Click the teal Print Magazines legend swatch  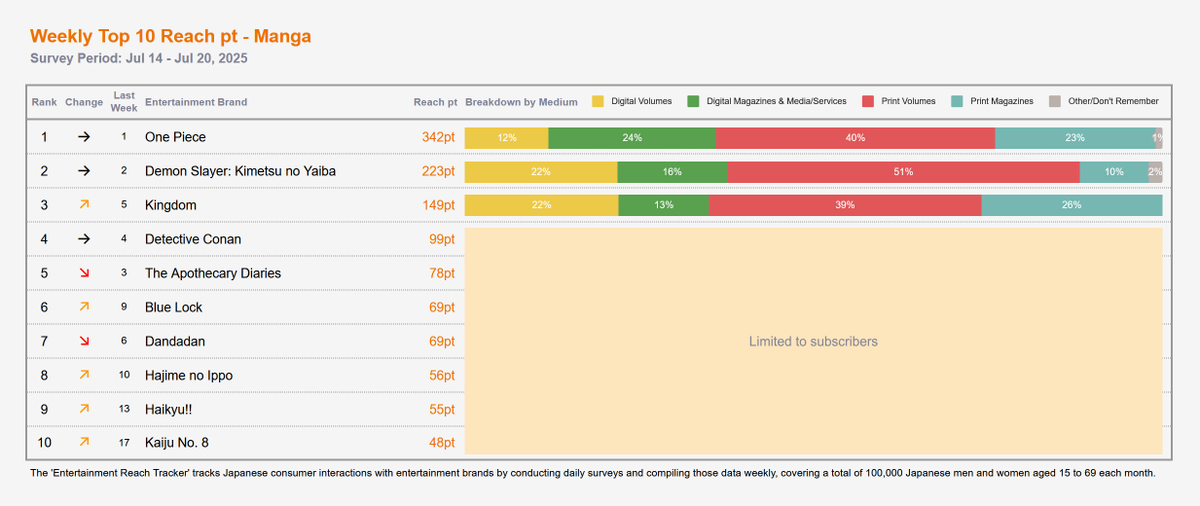click(x=957, y=101)
